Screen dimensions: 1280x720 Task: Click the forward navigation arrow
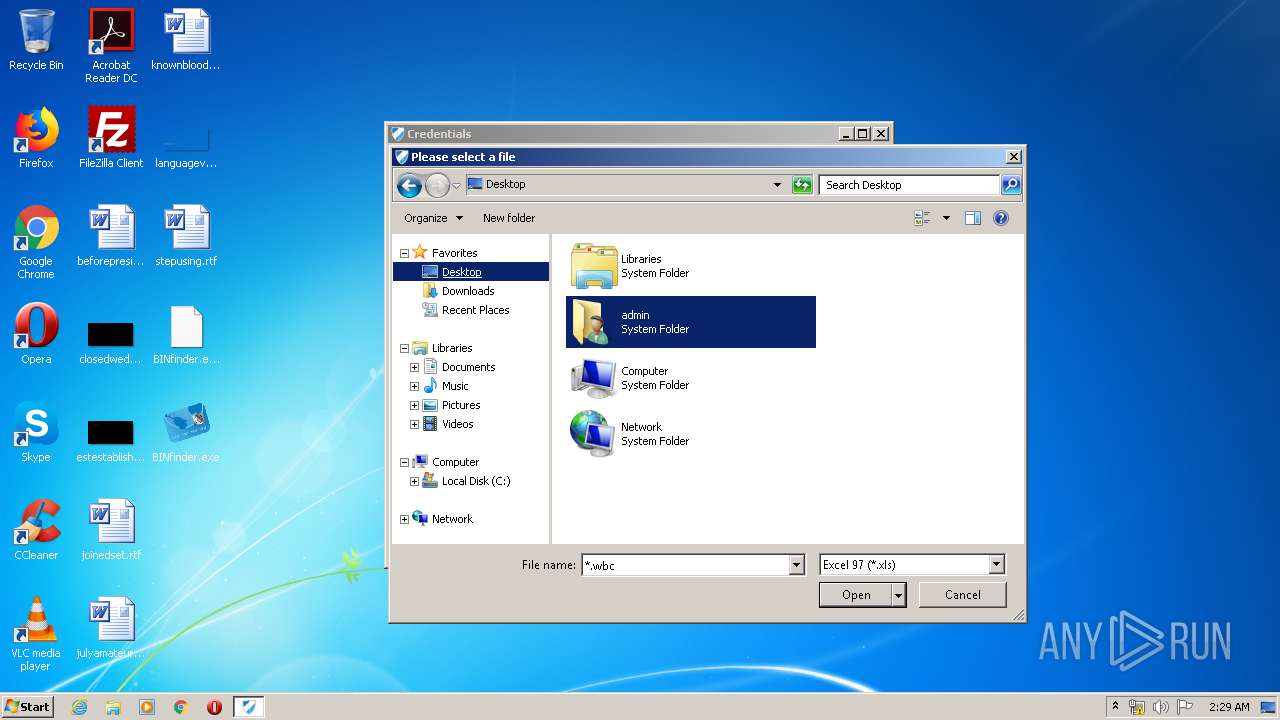point(437,185)
